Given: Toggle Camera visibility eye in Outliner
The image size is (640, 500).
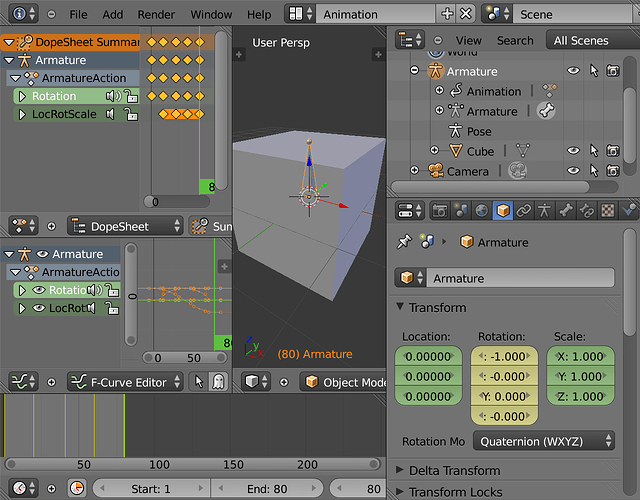Looking at the screenshot, I should (x=573, y=171).
